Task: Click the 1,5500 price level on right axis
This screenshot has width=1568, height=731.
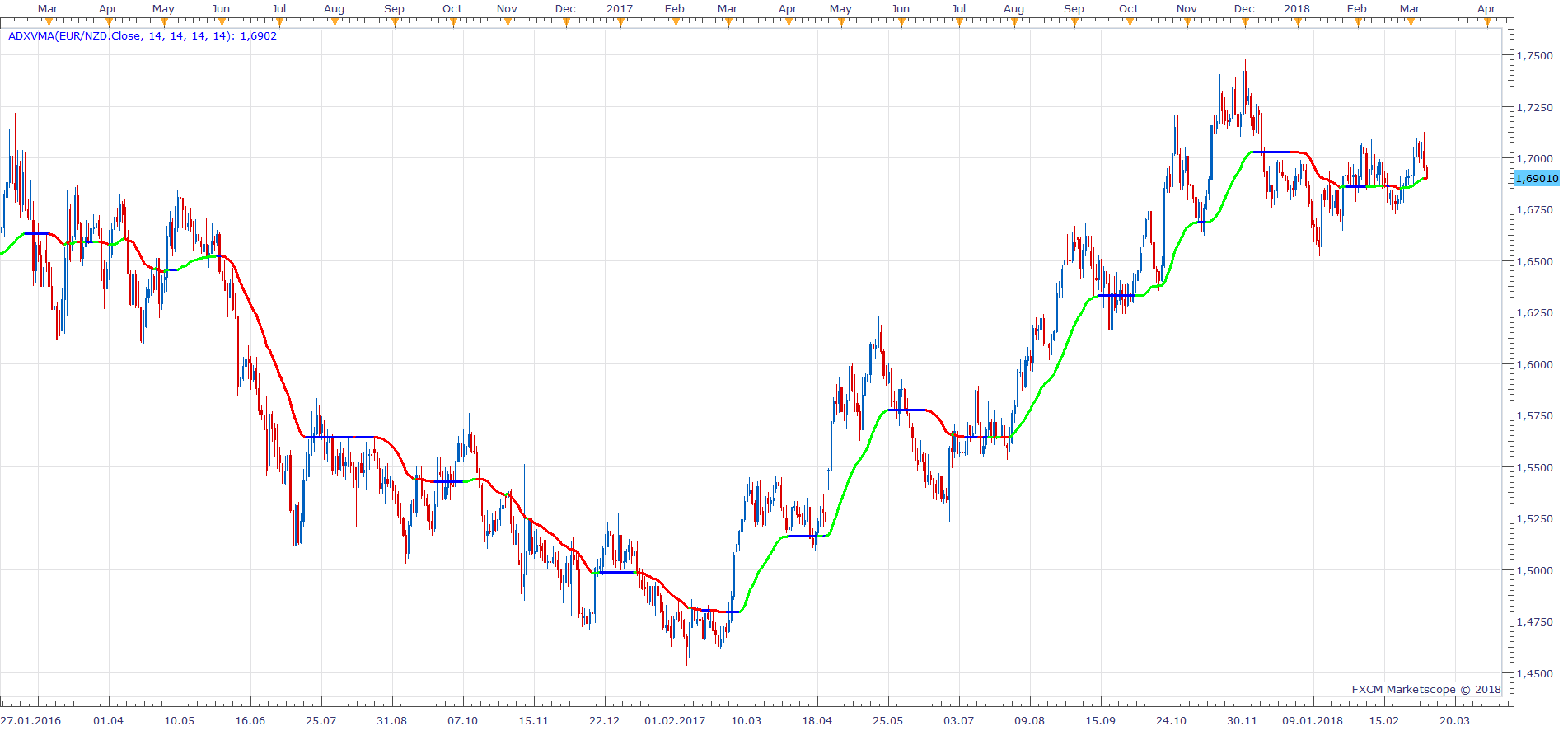Action: pyautogui.click(x=1535, y=467)
